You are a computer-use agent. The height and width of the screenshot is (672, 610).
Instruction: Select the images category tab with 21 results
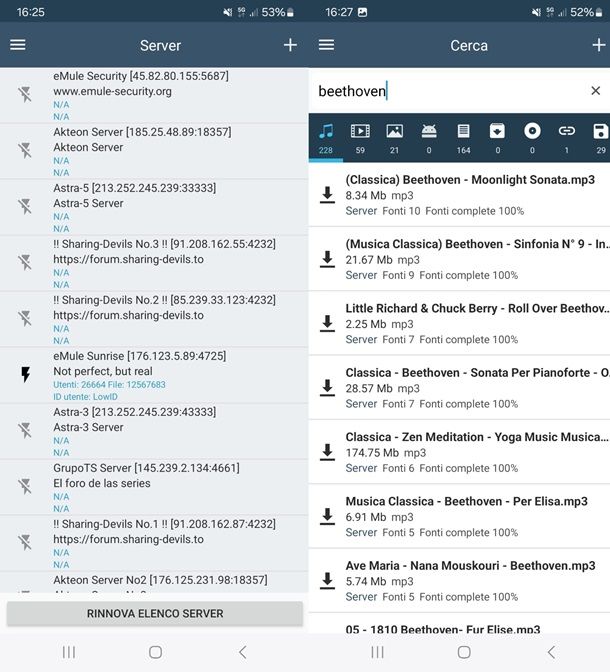394,138
